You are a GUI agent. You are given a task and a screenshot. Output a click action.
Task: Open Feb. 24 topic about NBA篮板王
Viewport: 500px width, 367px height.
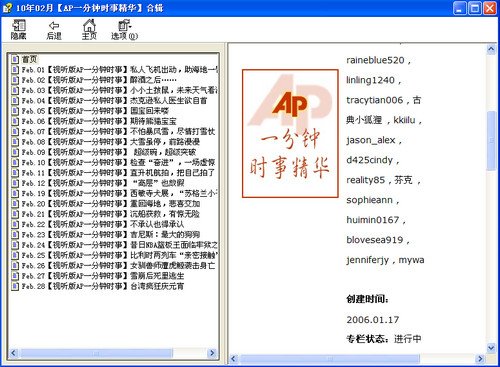[x=119, y=245]
